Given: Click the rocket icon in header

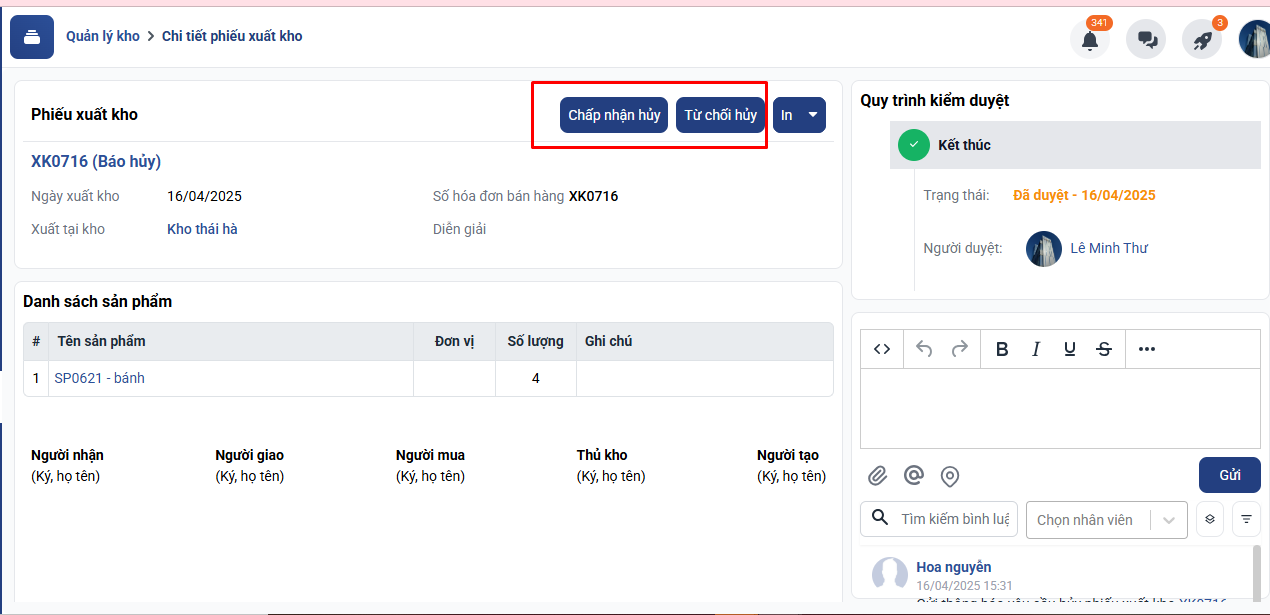Looking at the screenshot, I should 1202,40.
